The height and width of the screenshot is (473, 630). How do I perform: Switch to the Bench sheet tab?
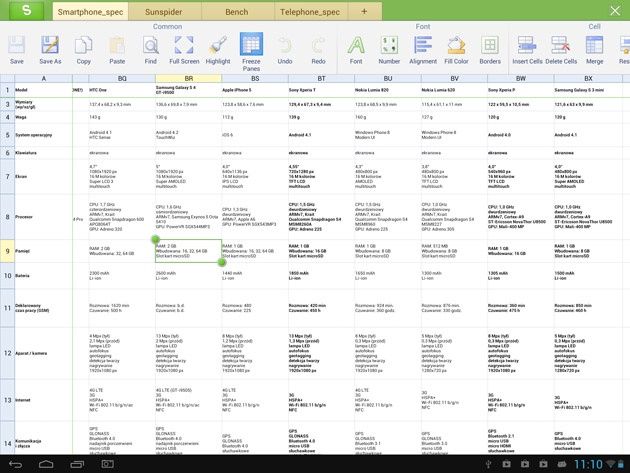pos(237,12)
